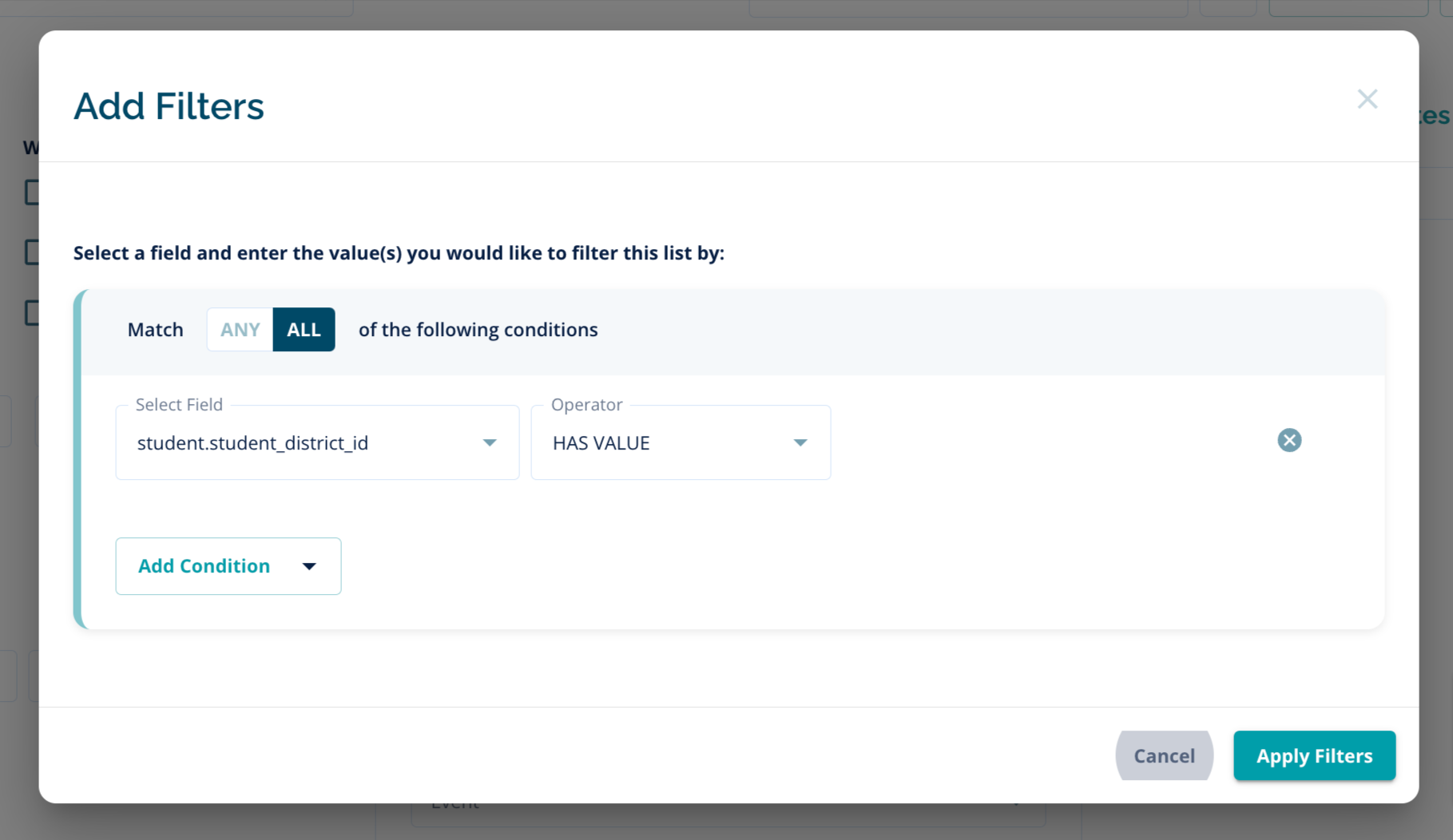Select ALL match mode
1453x840 pixels.
click(x=304, y=330)
